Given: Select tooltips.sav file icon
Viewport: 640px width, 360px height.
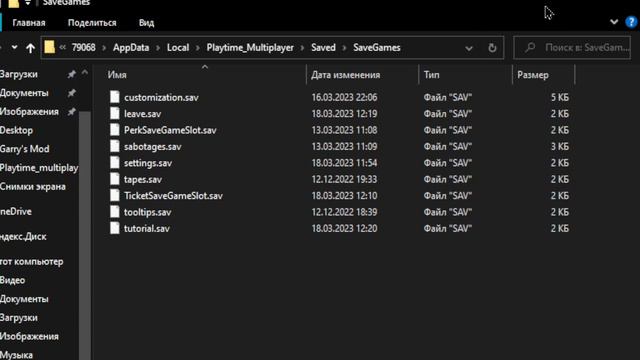Looking at the screenshot, I should [115, 211].
